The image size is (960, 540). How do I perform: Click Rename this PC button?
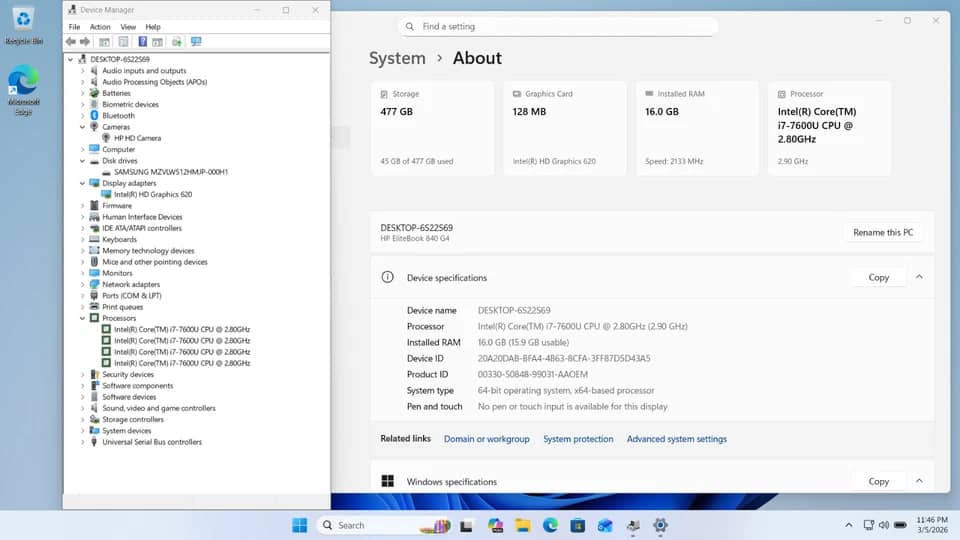pos(883,233)
